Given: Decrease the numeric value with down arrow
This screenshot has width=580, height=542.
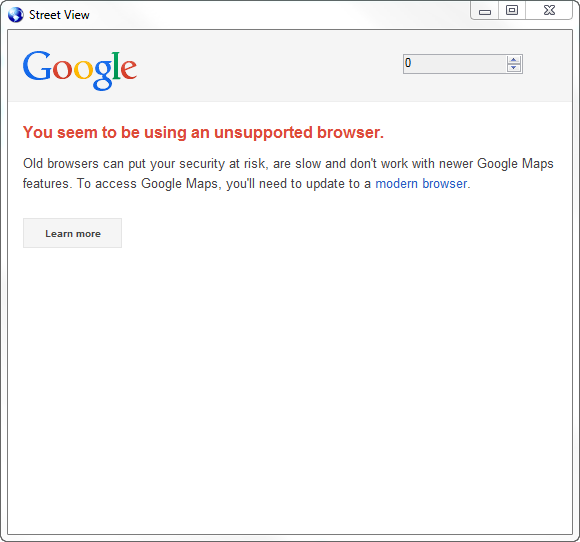Looking at the screenshot, I should 513,68.
